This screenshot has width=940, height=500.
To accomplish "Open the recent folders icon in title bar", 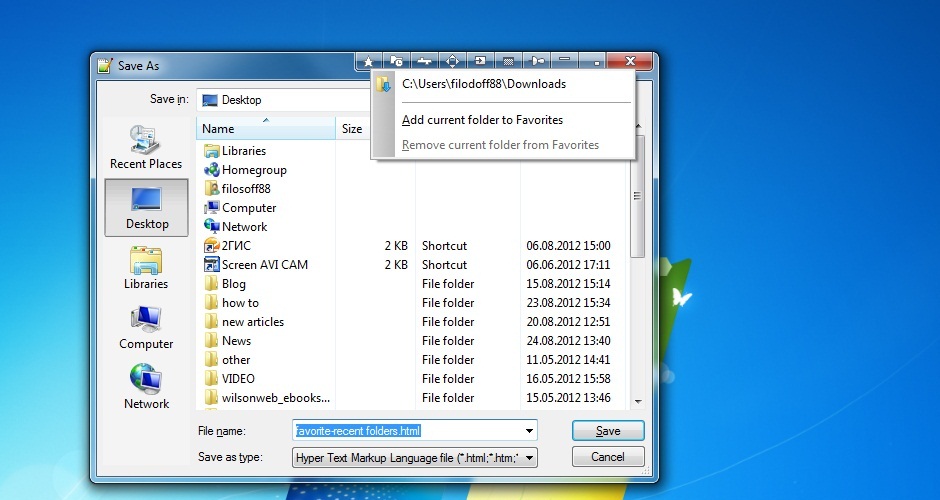I will (x=397, y=61).
